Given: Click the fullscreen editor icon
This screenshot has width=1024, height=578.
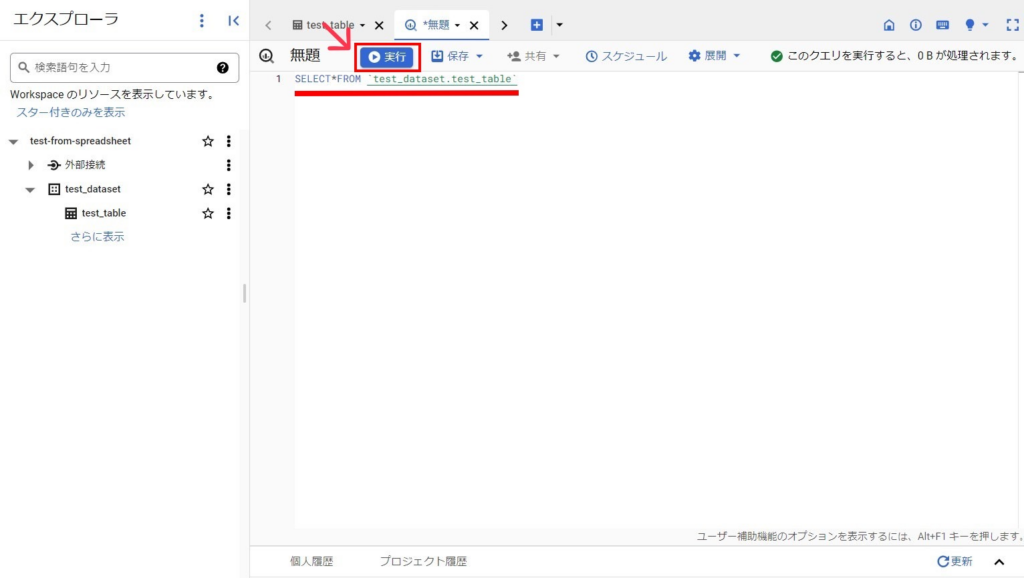Looking at the screenshot, I should pos(1012,25).
